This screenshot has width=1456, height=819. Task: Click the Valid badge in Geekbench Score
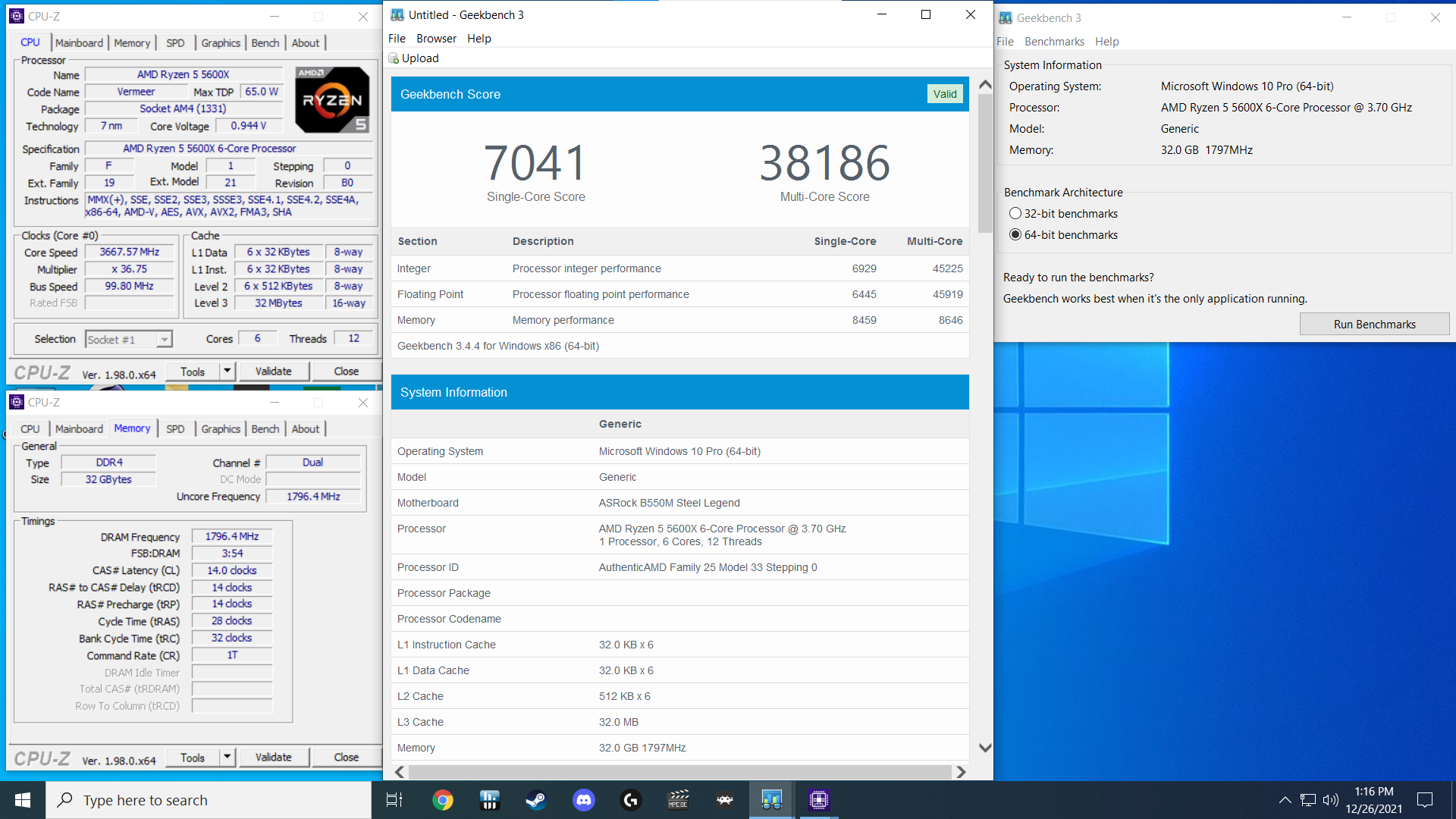[945, 94]
